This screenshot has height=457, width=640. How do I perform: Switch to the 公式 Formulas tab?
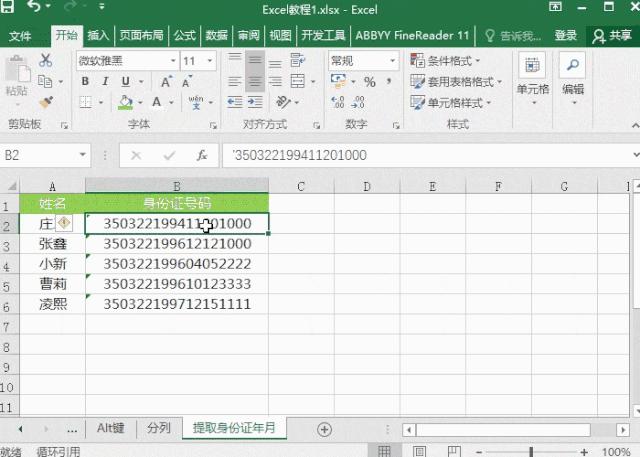184,35
